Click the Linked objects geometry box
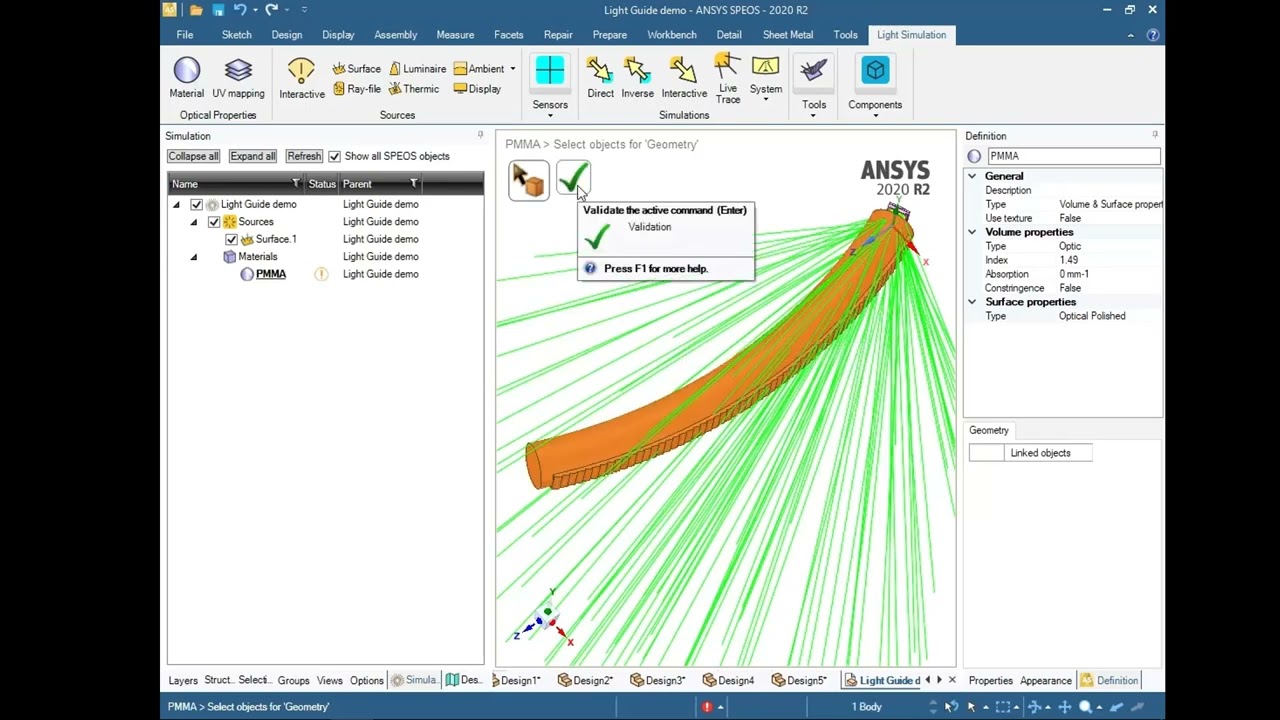 (x=1030, y=453)
